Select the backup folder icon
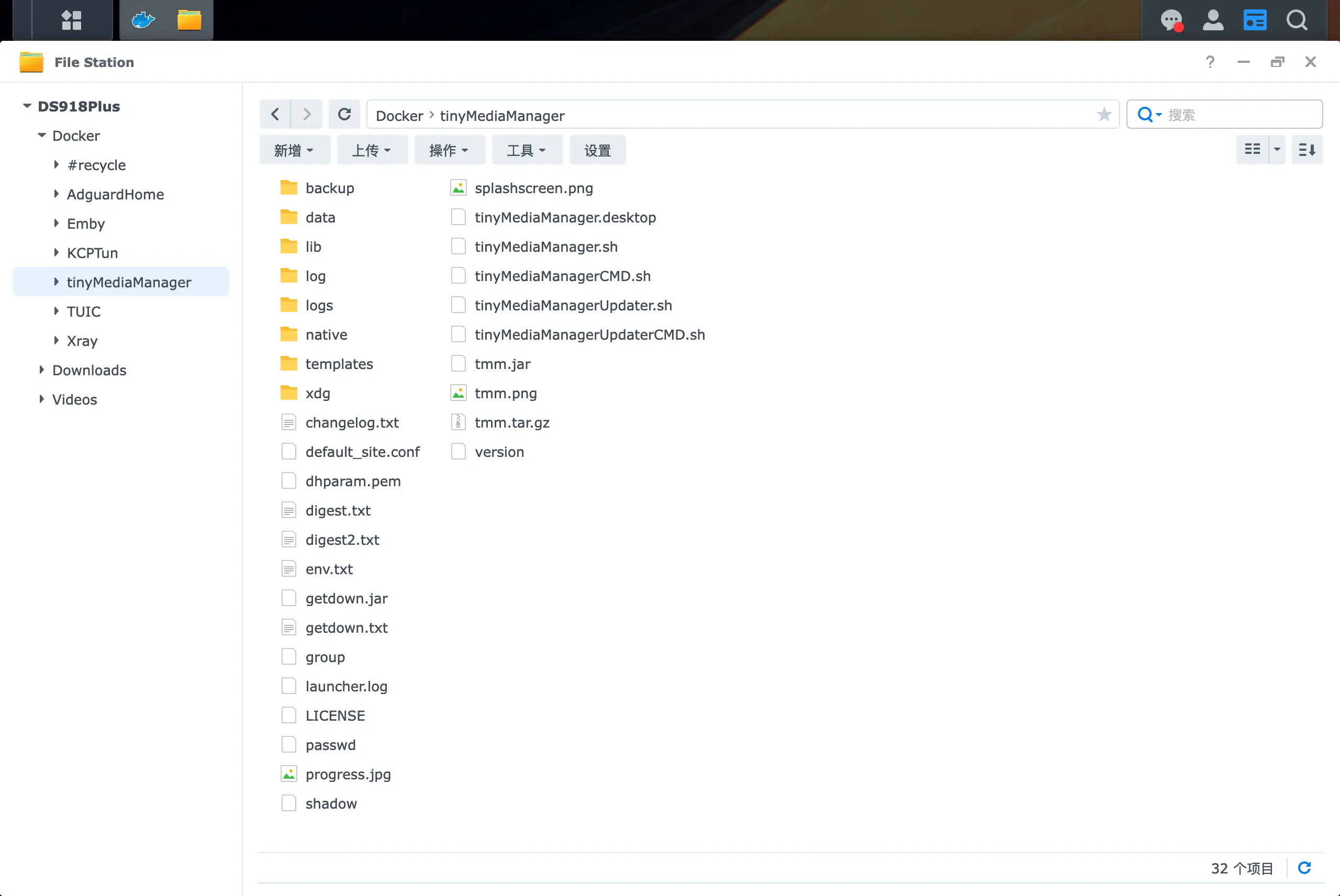This screenshot has width=1340, height=896. click(289, 188)
